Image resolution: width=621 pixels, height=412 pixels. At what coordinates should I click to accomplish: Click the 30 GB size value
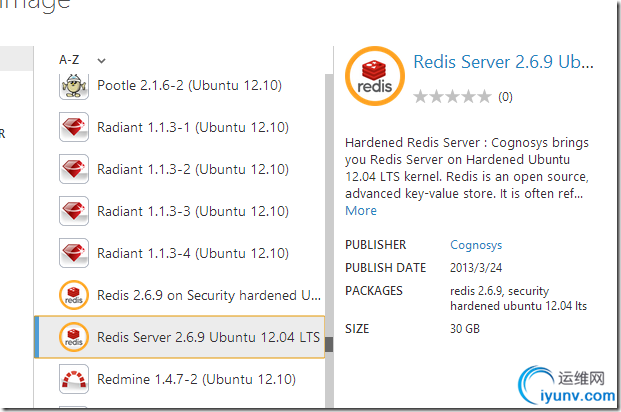tap(465, 328)
